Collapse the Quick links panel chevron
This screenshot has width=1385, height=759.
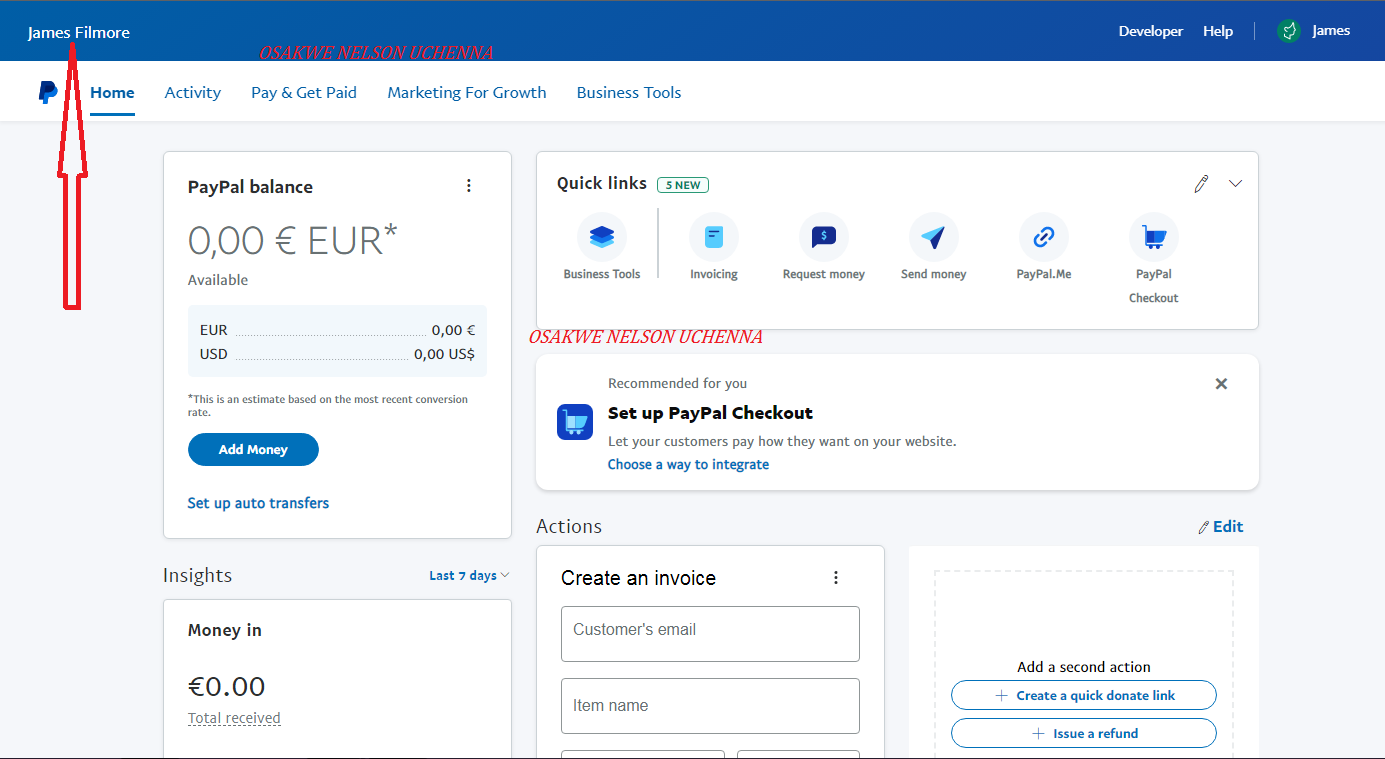click(x=1236, y=184)
